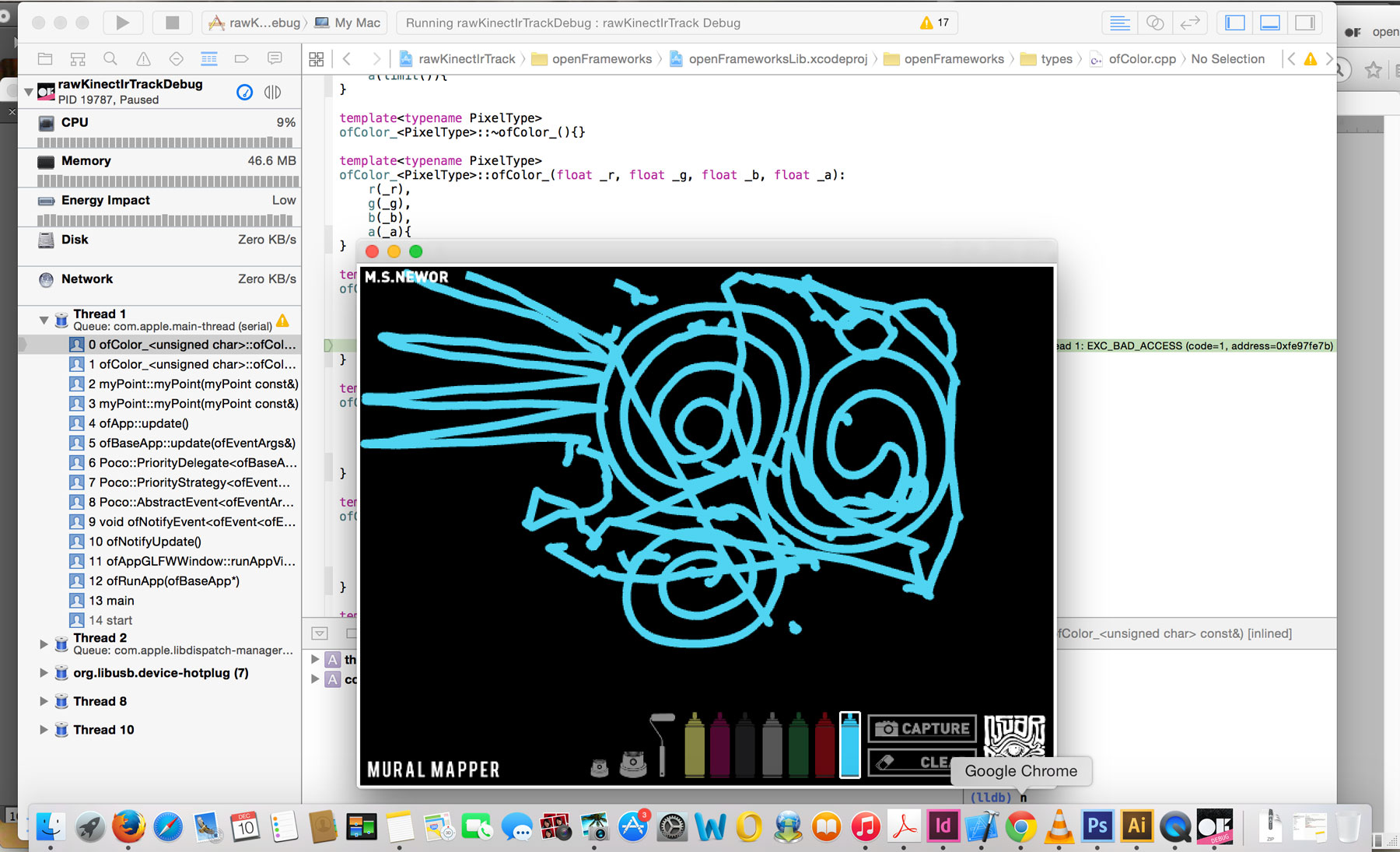Open Illustrator from the Dock
Screen dimensions: 1400x852
point(1136,826)
